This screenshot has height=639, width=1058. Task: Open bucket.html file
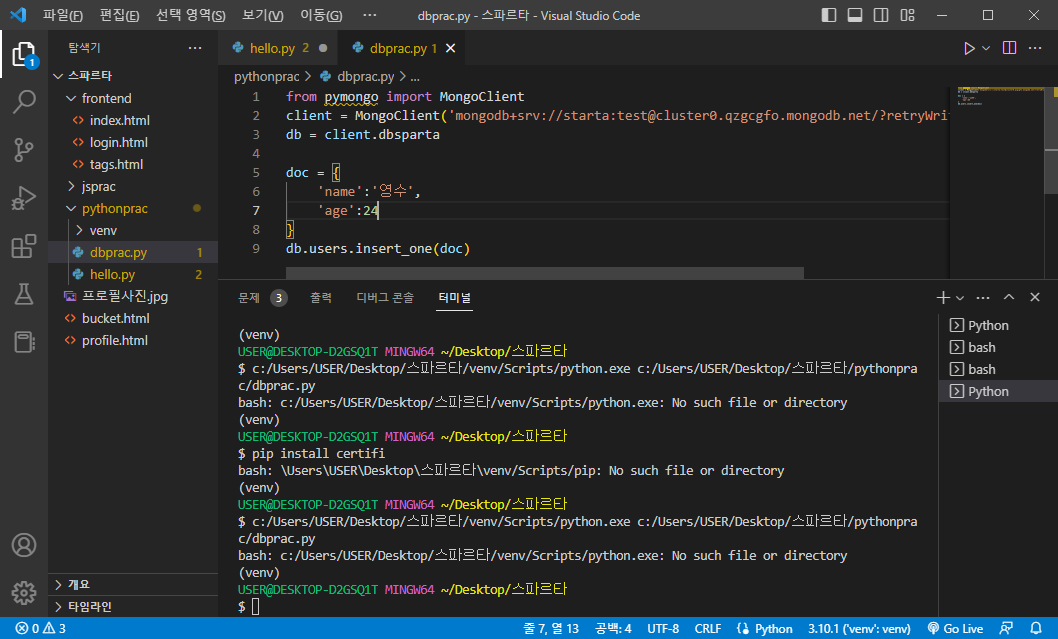coord(133,318)
